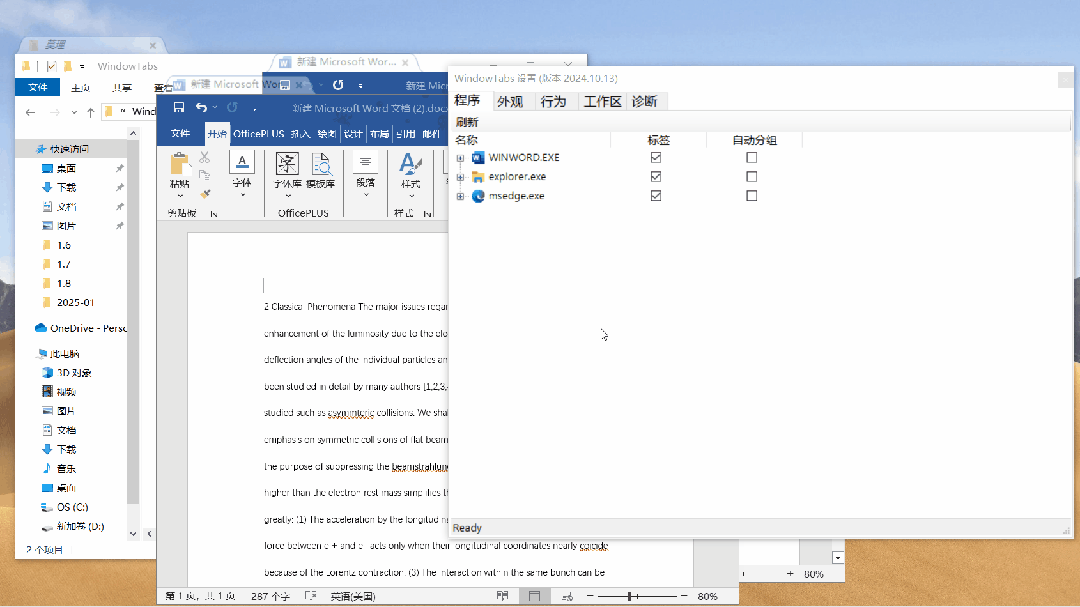This screenshot has height=607, width=1080.
Task: Switch to Word's 插入 ribbon tab
Action: [302, 132]
